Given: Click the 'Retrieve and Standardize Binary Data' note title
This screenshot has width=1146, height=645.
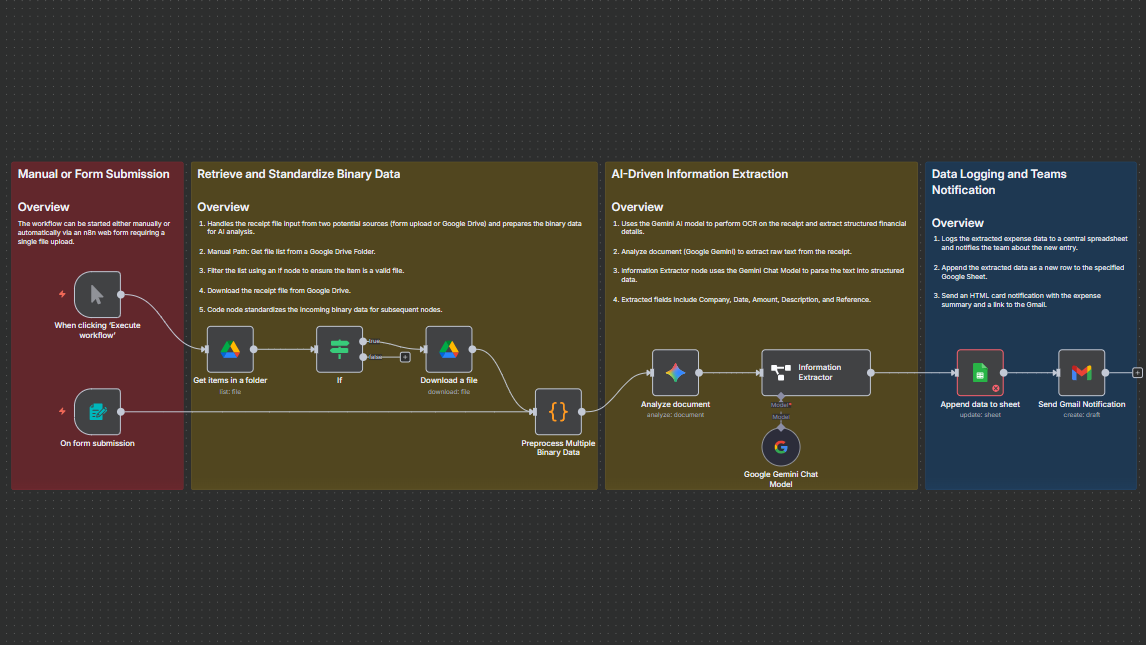Looking at the screenshot, I should [300, 173].
